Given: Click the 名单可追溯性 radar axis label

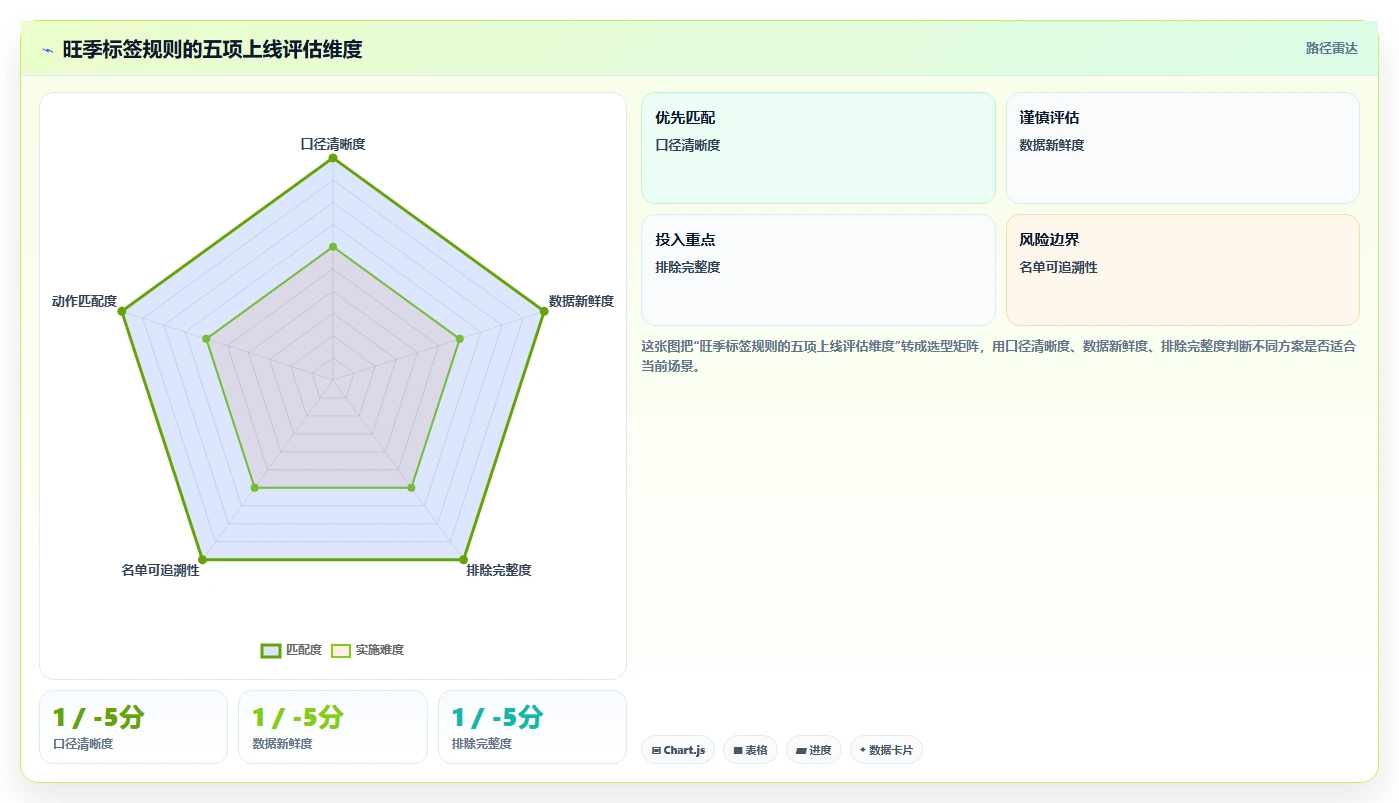Looking at the screenshot, I should 160,570.
